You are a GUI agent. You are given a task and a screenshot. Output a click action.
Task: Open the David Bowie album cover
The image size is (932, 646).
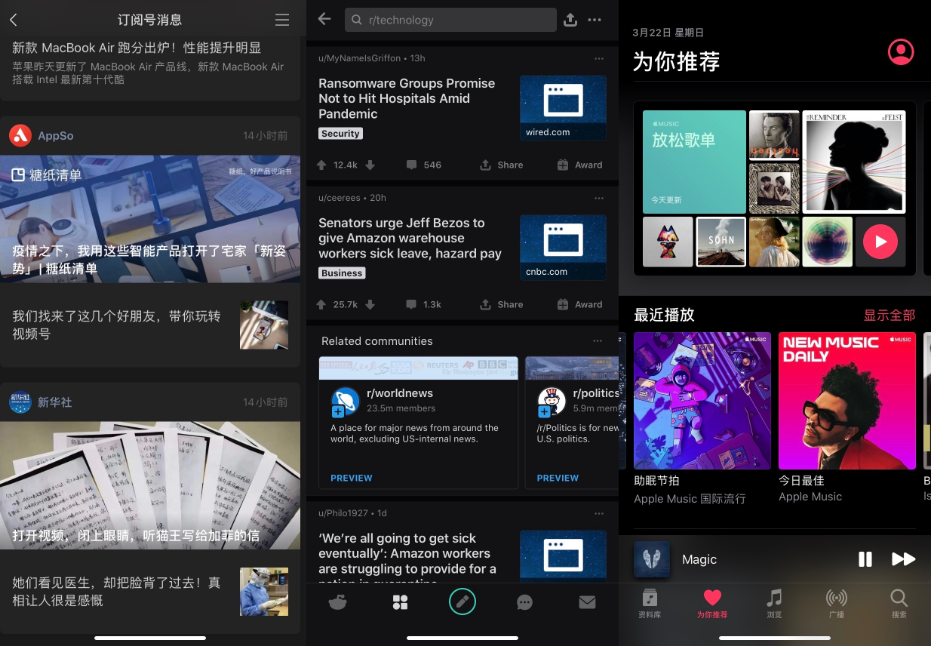(x=774, y=135)
